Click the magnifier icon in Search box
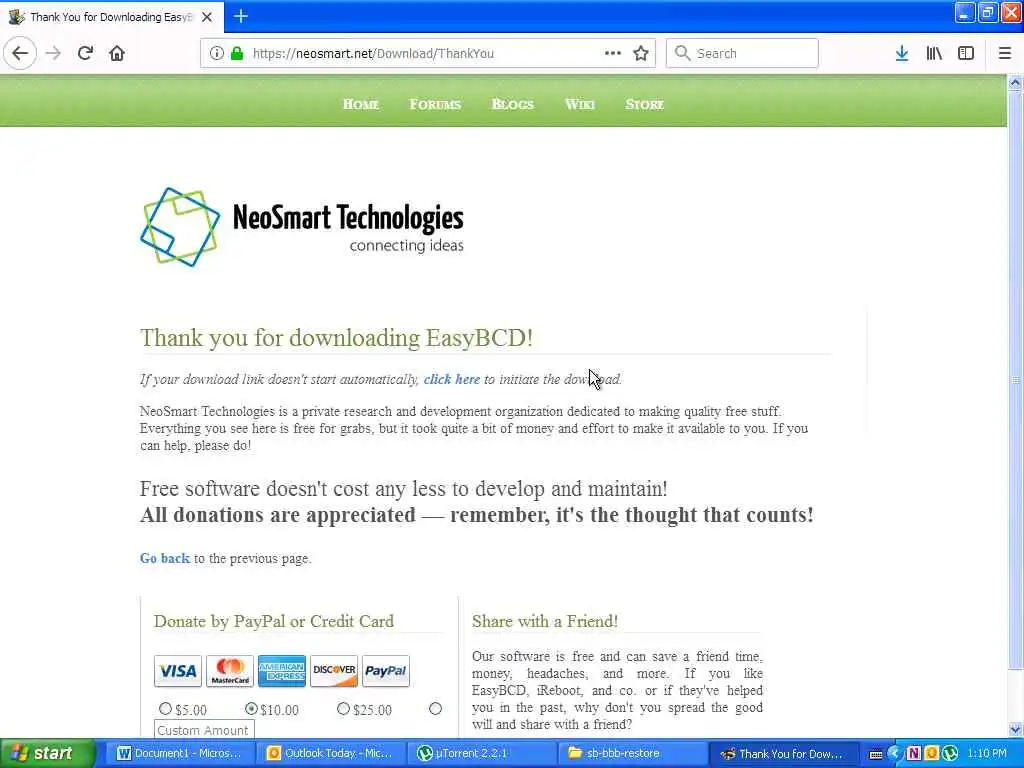 (x=682, y=54)
